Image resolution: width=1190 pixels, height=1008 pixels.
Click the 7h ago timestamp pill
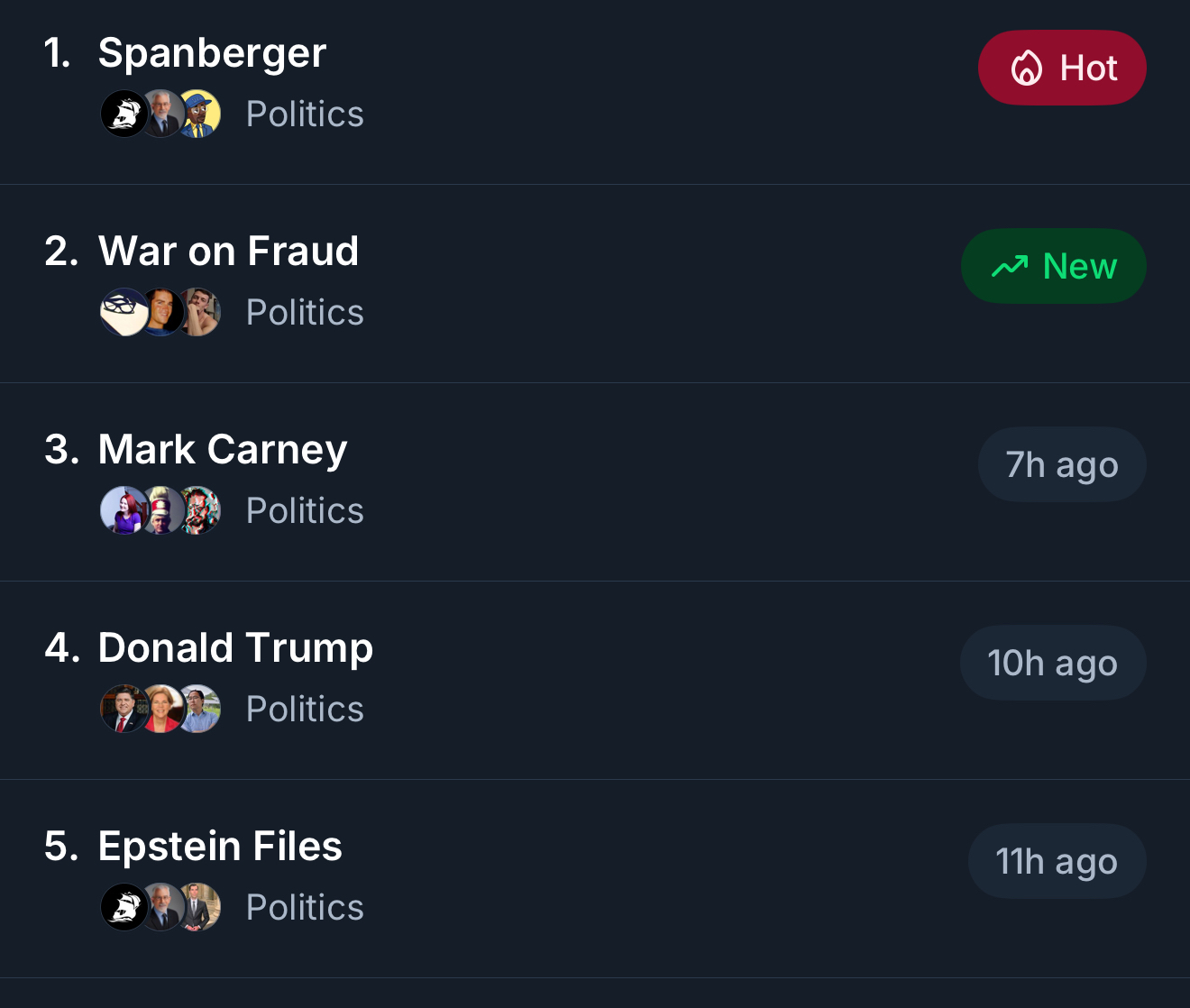[1062, 465]
